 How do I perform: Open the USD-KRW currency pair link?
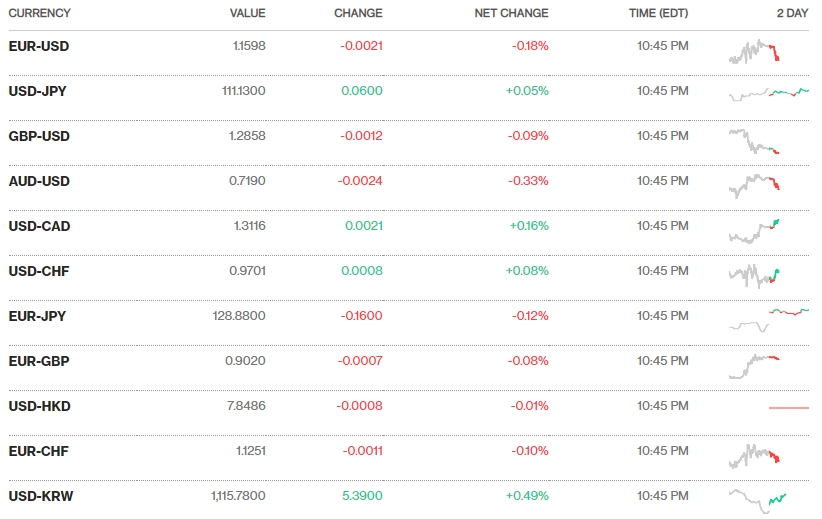pyautogui.click(x=41, y=496)
